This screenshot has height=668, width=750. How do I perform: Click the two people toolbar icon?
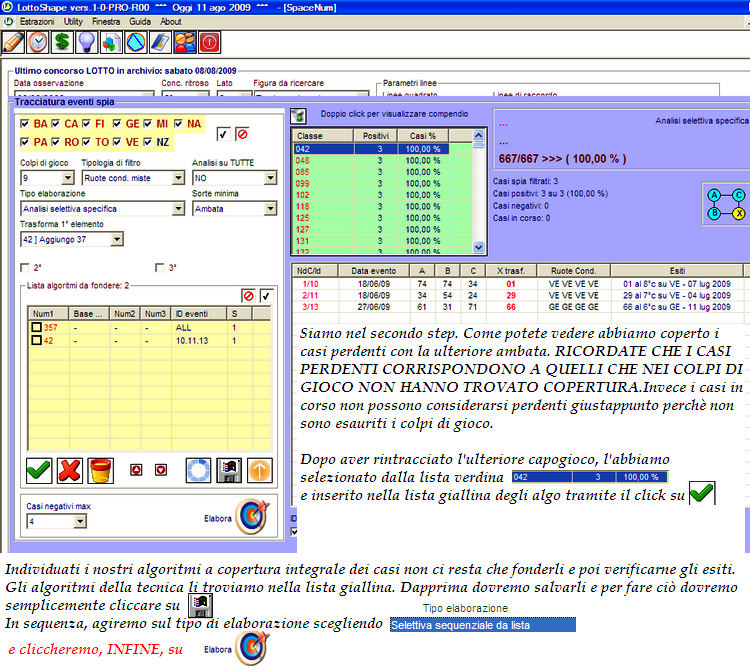pos(185,43)
